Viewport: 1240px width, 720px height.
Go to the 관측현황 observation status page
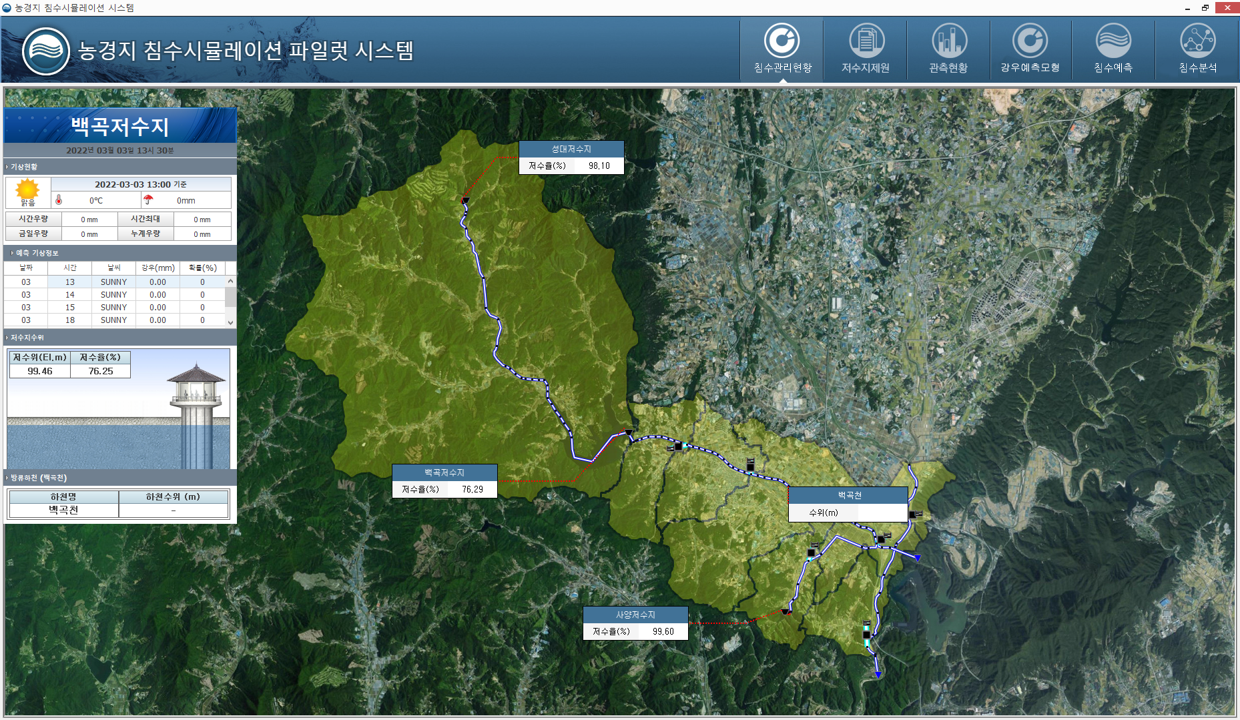(948, 49)
